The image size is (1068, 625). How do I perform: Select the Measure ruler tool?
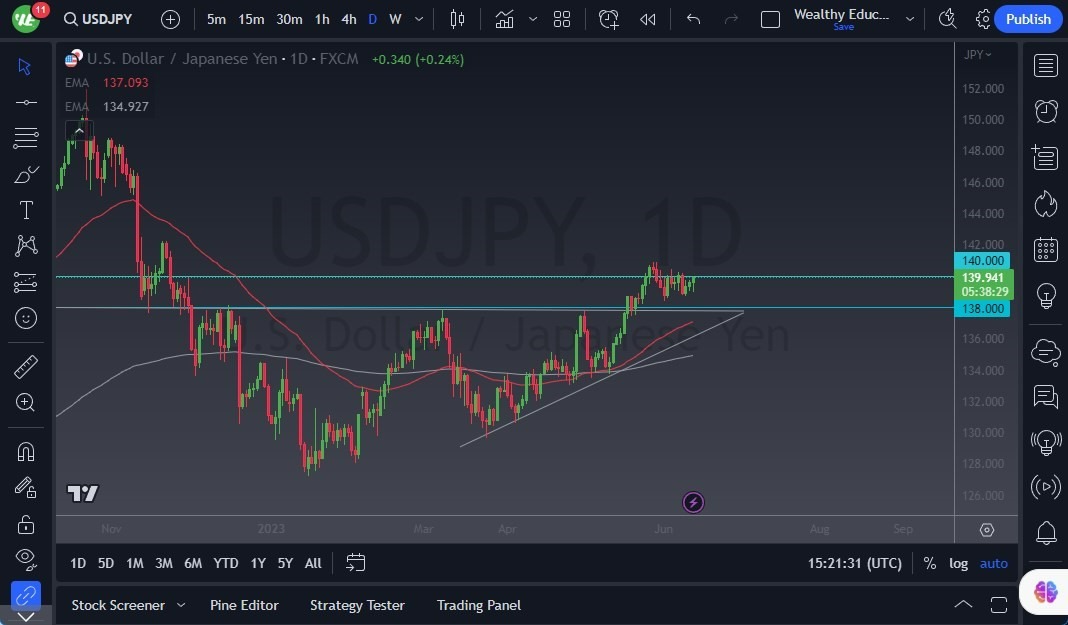point(25,366)
